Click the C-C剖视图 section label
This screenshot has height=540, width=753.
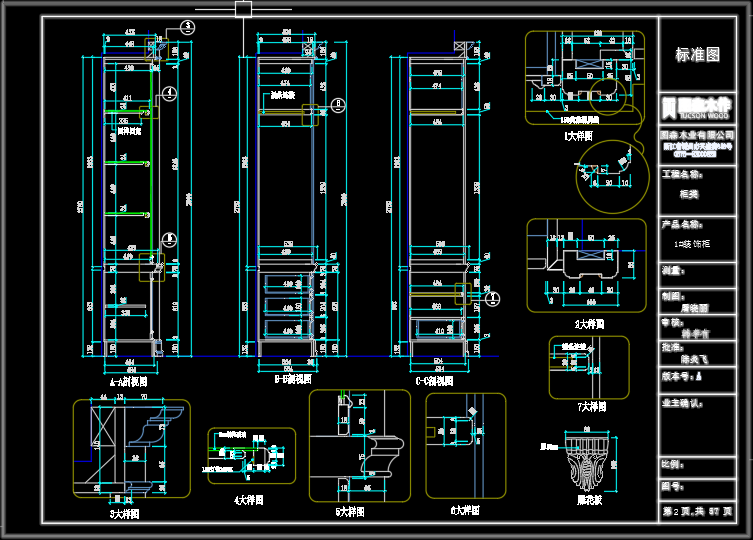[435, 381]
